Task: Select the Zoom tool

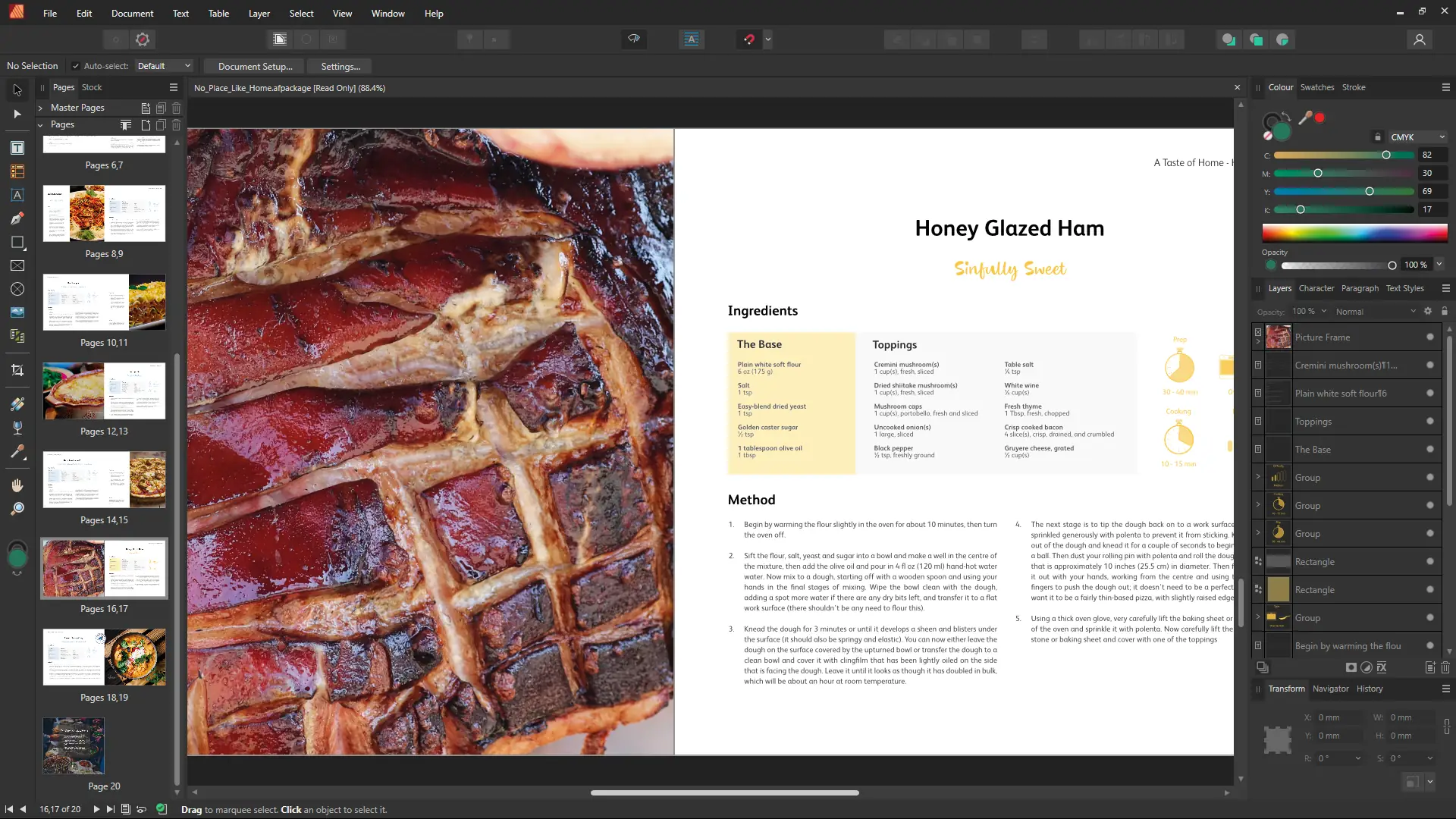Action: (17, 509)
